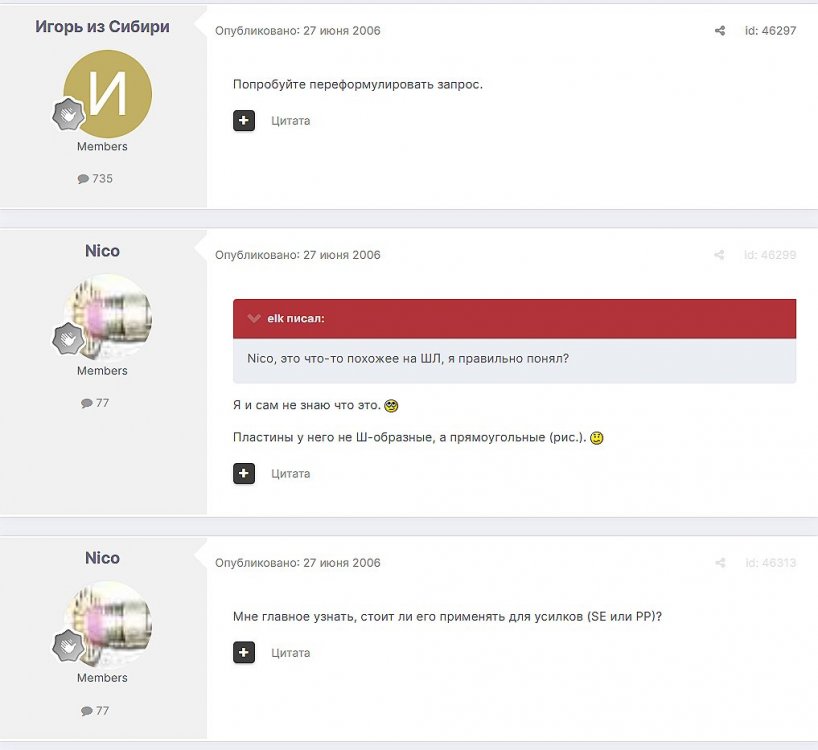Click Цитата in Игорь из Сибири's post
The width and height of the screenshot is (818, 750).
tap(291, 121)
